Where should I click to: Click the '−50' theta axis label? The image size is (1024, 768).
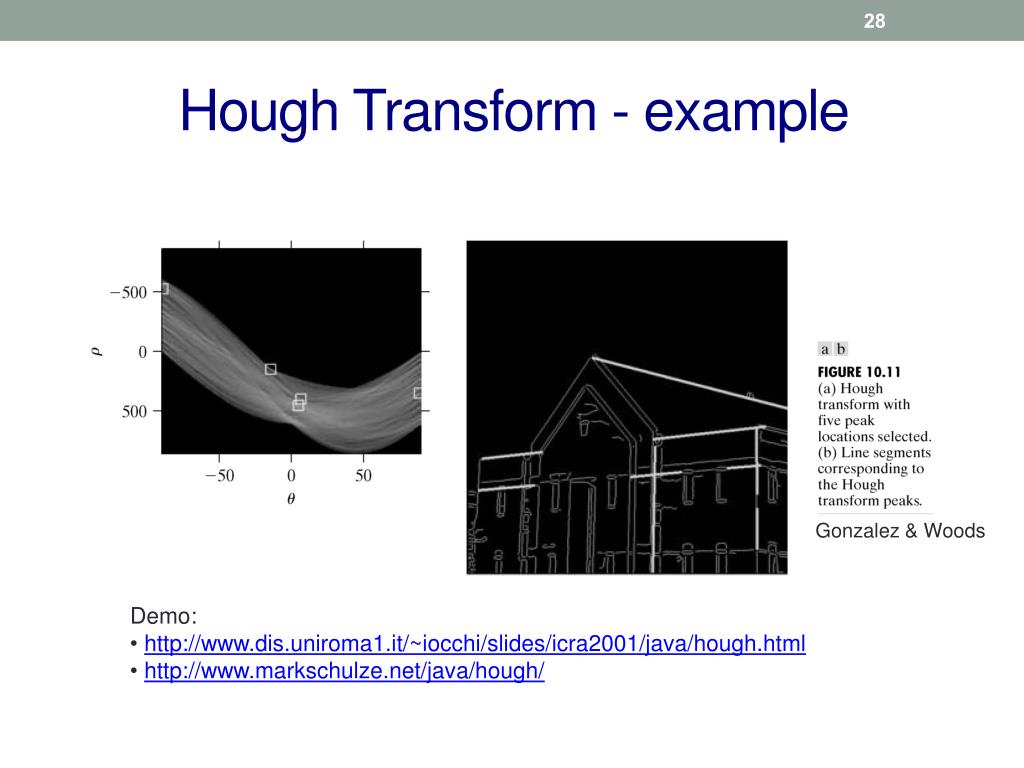pos(219,475)
